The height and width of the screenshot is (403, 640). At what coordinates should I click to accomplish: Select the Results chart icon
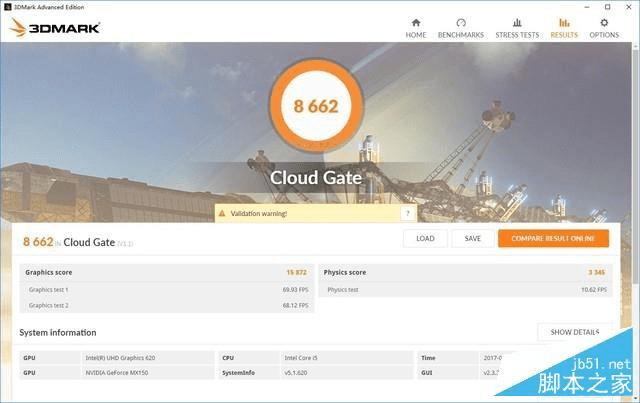coord(564,22)
